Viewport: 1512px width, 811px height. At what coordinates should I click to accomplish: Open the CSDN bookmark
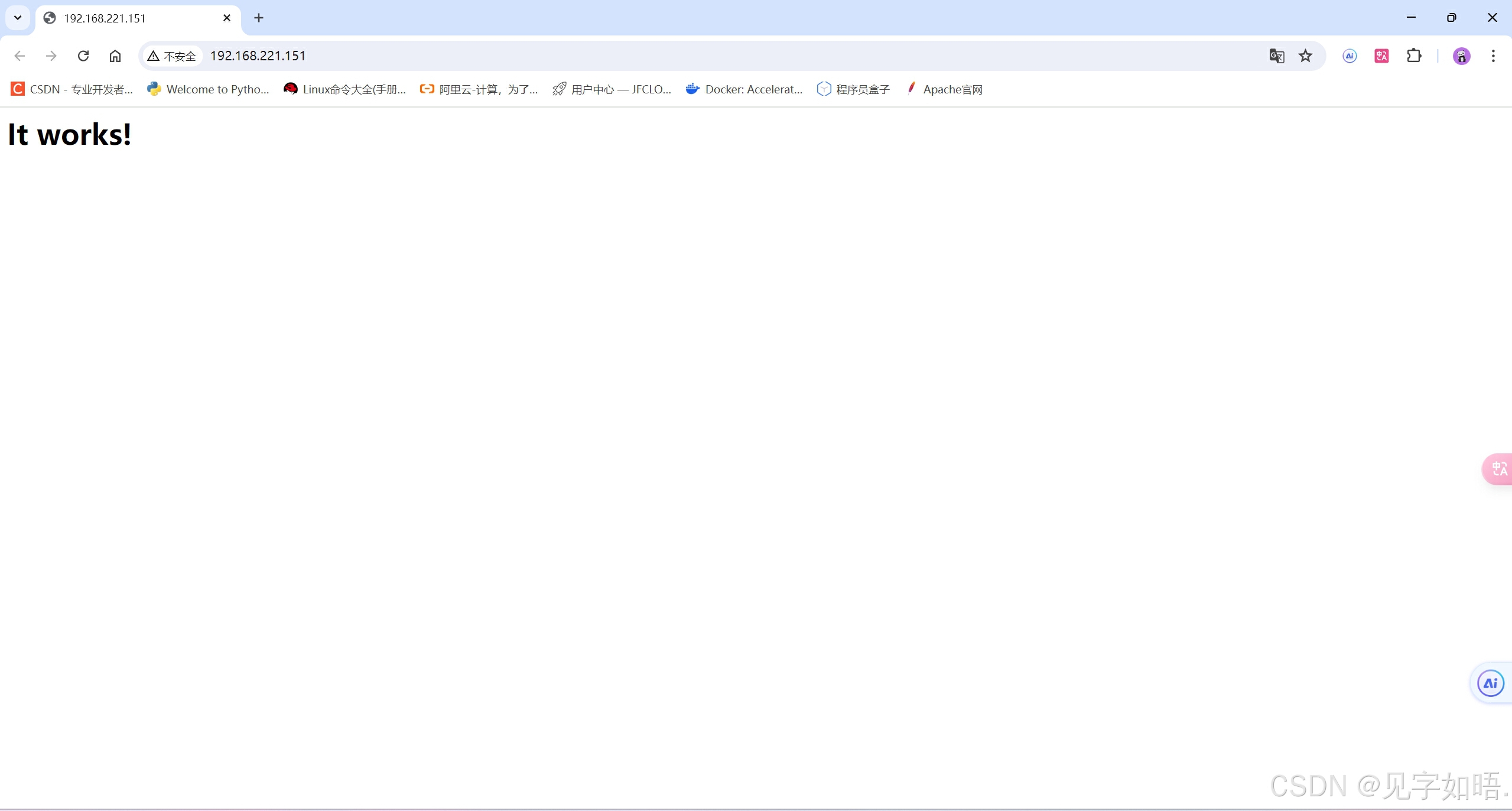72,89
